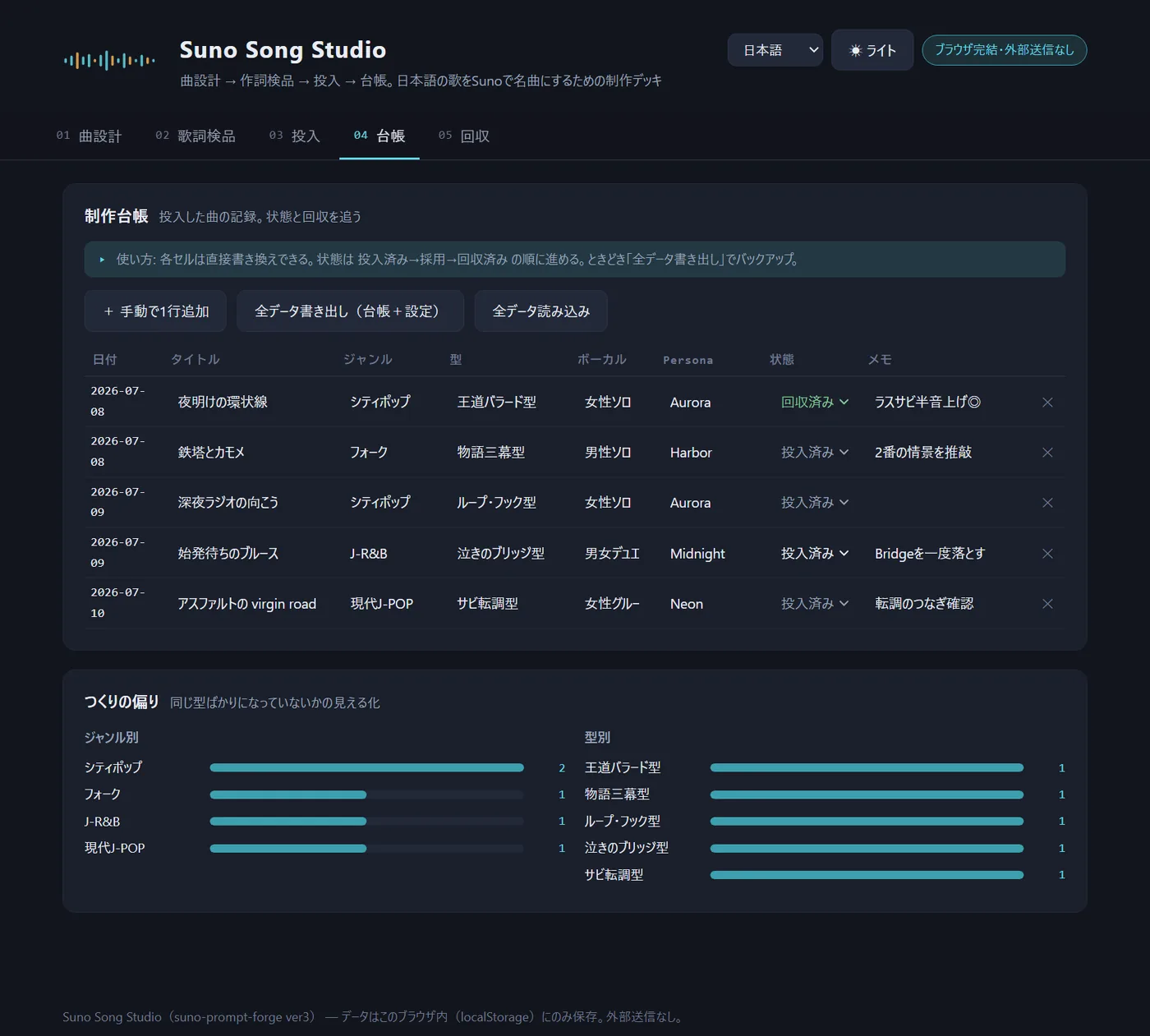Edit the memo cell Bridgeを一度落とす
The image size is (1150, 1036).
pos(946,554)
